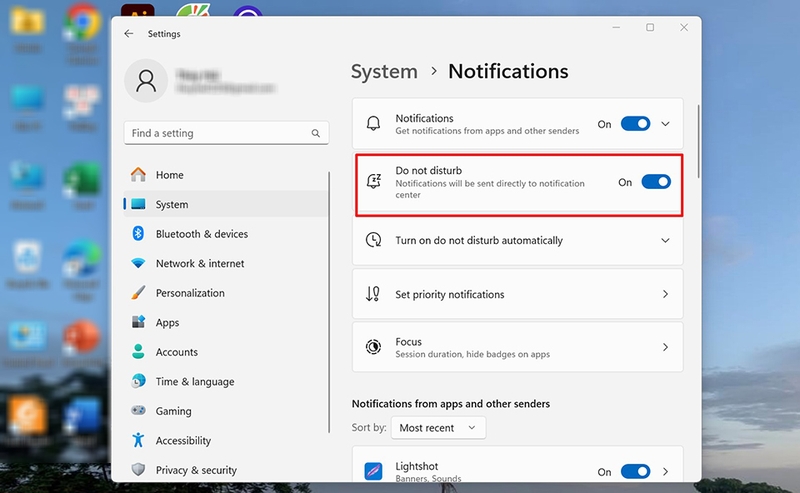Click the Find a setting search field
Screen dimensions: 800x493
point(226,133)
